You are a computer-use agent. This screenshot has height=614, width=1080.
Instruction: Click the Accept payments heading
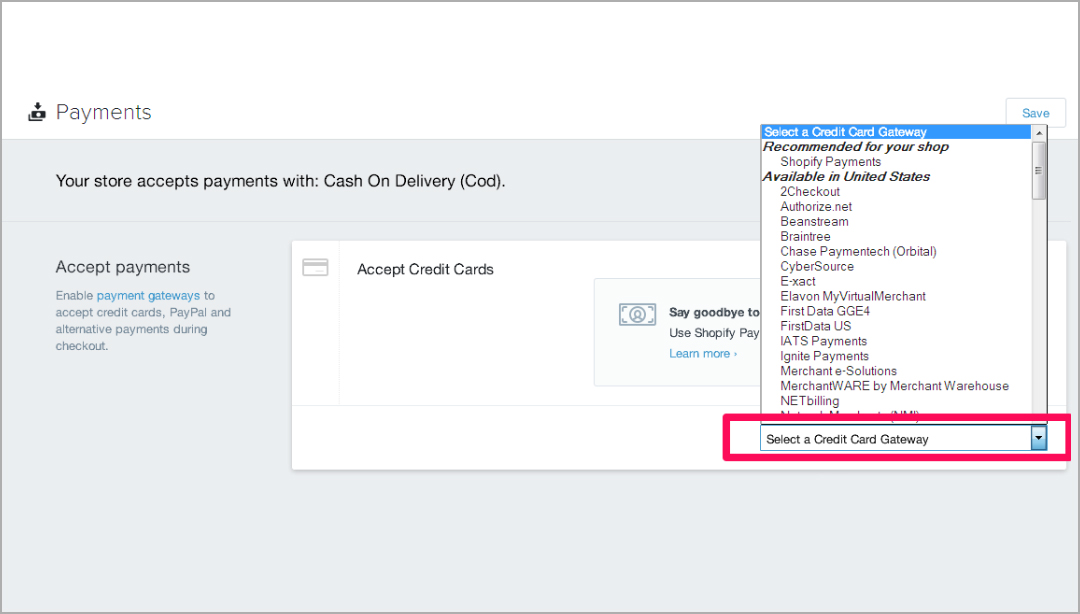(123, 267)
